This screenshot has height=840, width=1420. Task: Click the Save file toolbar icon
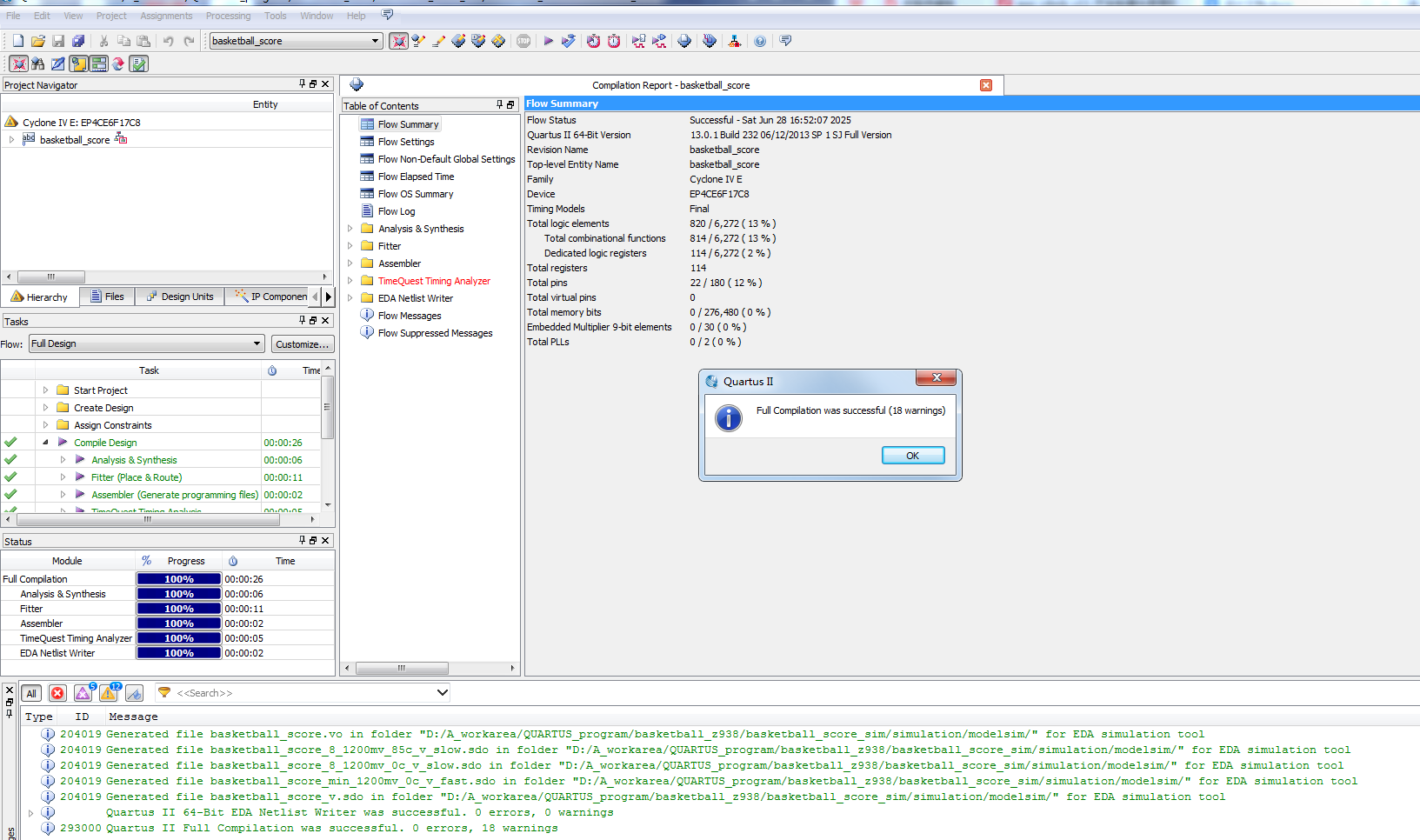point(58,41)
